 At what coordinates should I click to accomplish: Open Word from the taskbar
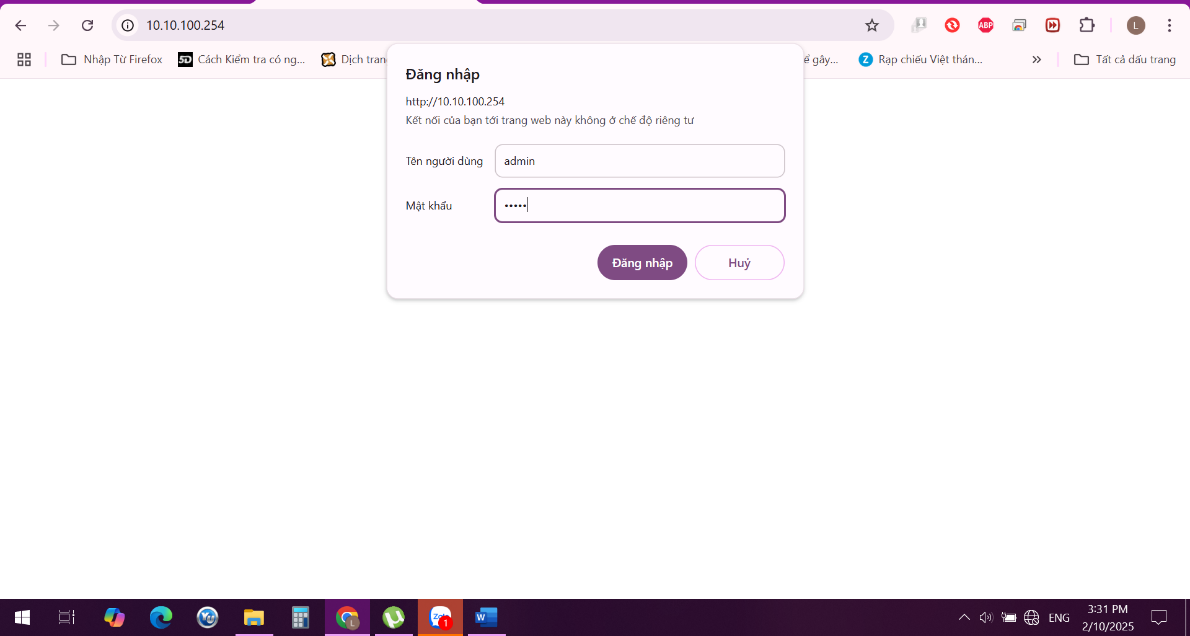[x=485, y=617]
